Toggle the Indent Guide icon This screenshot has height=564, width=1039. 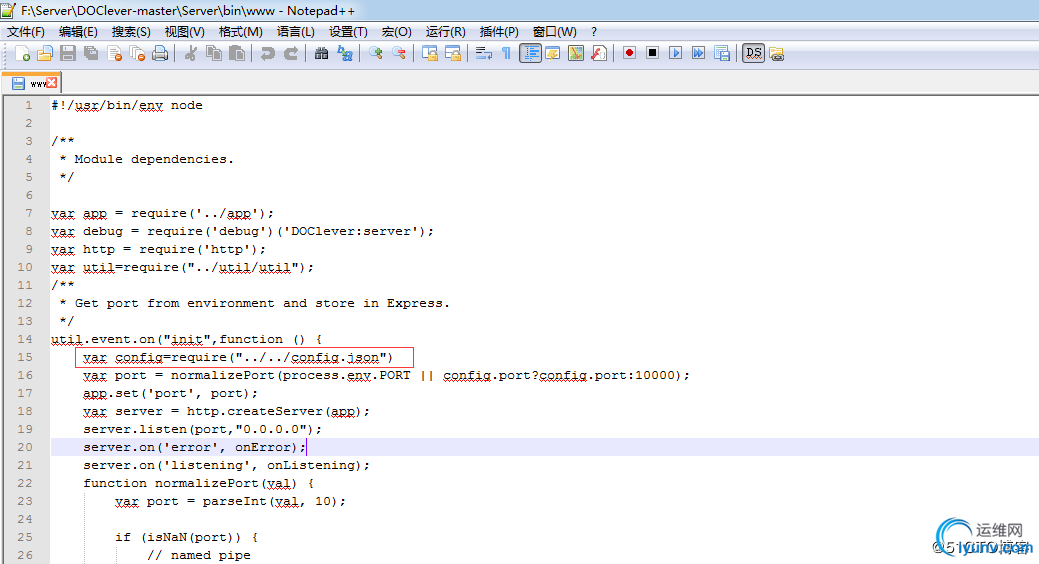530,54
